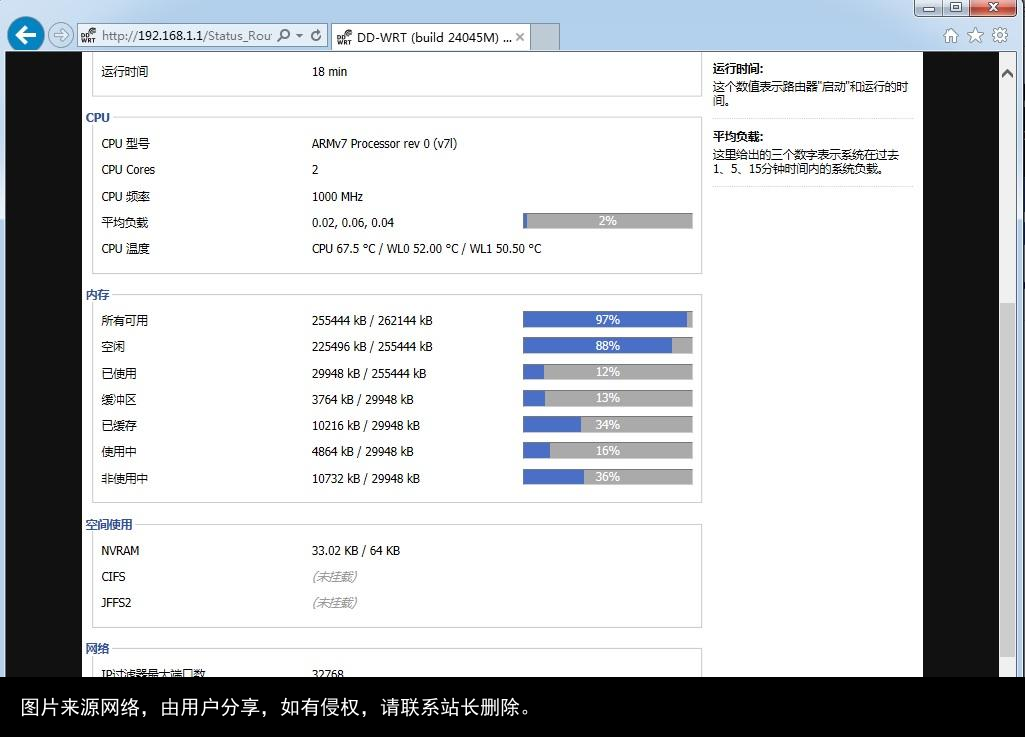Viewport: 1025px width, 737px height.
Task: Click the scrollbar up arrow
Action: click(x=1008, y=71)
